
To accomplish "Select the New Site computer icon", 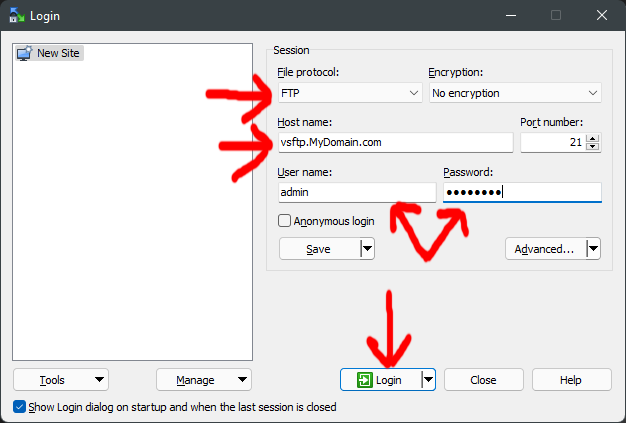I will coord(24,53).
